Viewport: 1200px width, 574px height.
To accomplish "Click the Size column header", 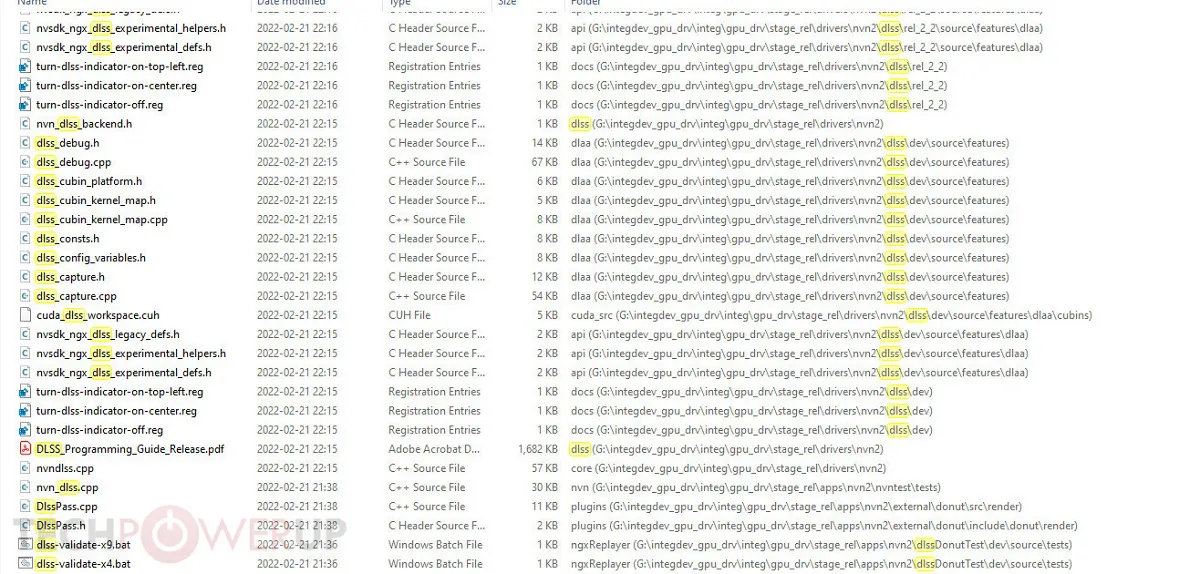I will [508, 3].
